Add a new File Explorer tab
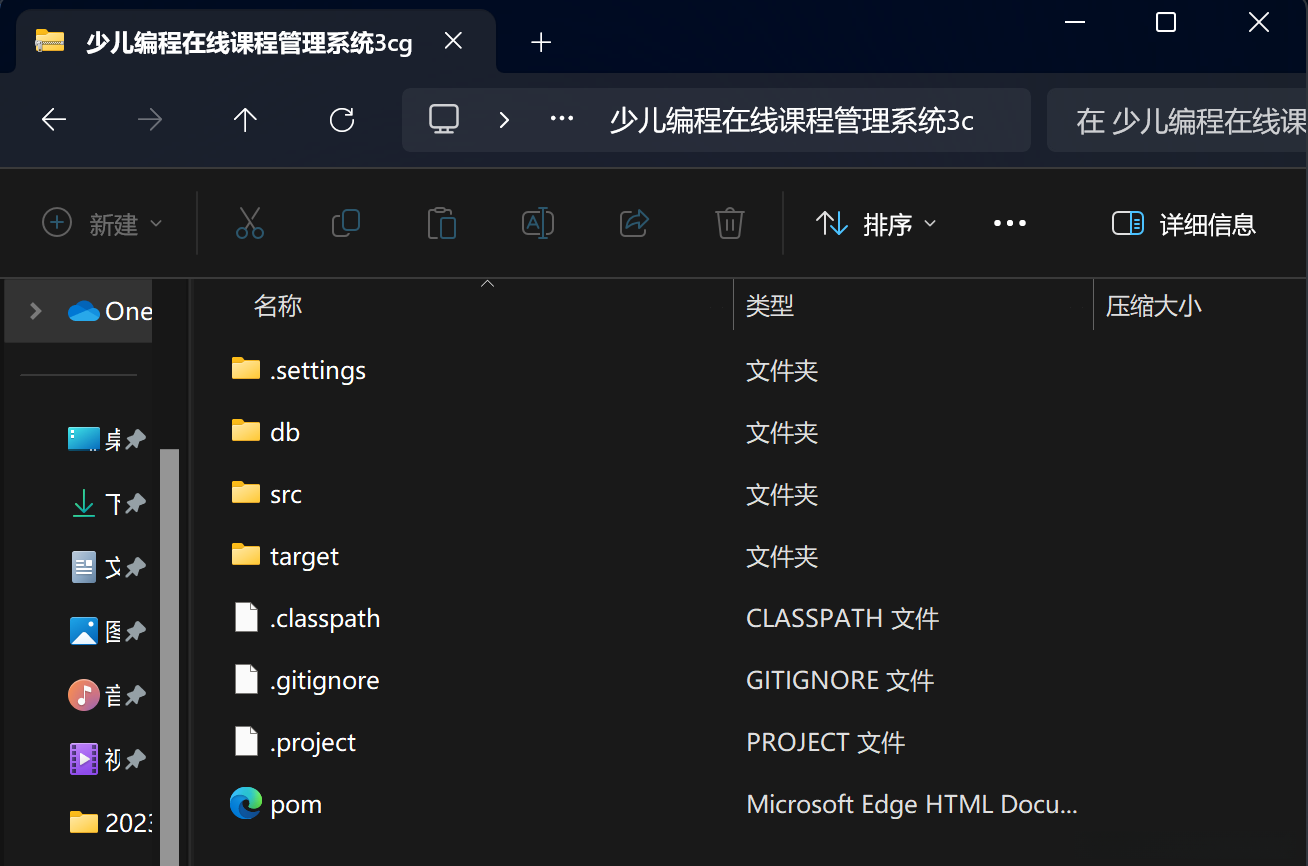This screenshot has width=1308, height=866. point(541,42)
